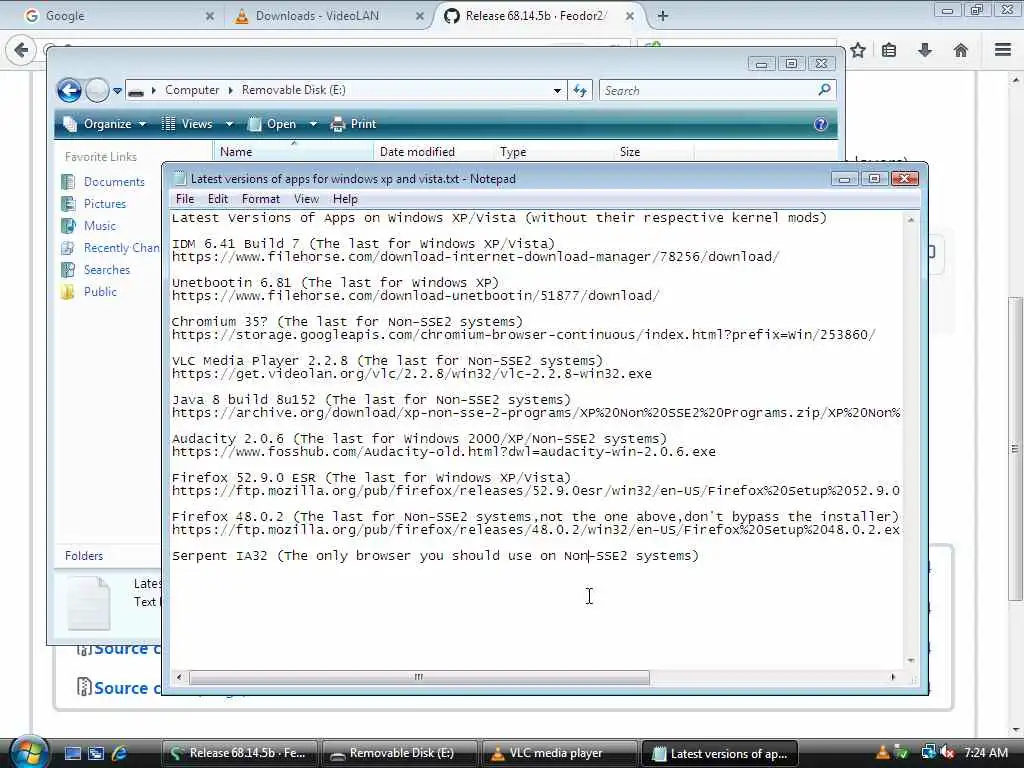Click Notepad horizontal scroll right arrow
Viewport: 1024px width, 768px height.
pos(893,677)
